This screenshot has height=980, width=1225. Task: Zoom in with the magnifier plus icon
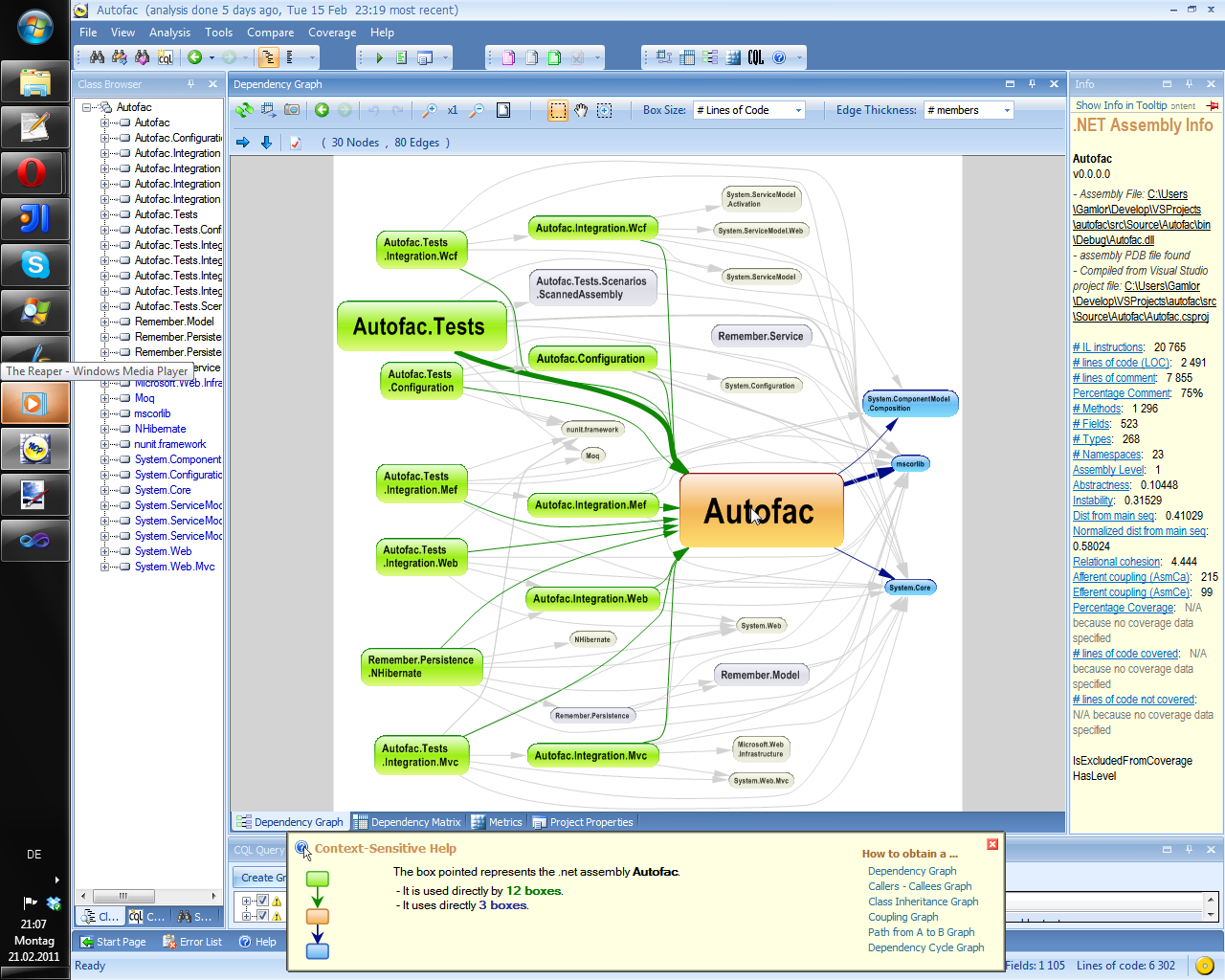click(430, 110)
